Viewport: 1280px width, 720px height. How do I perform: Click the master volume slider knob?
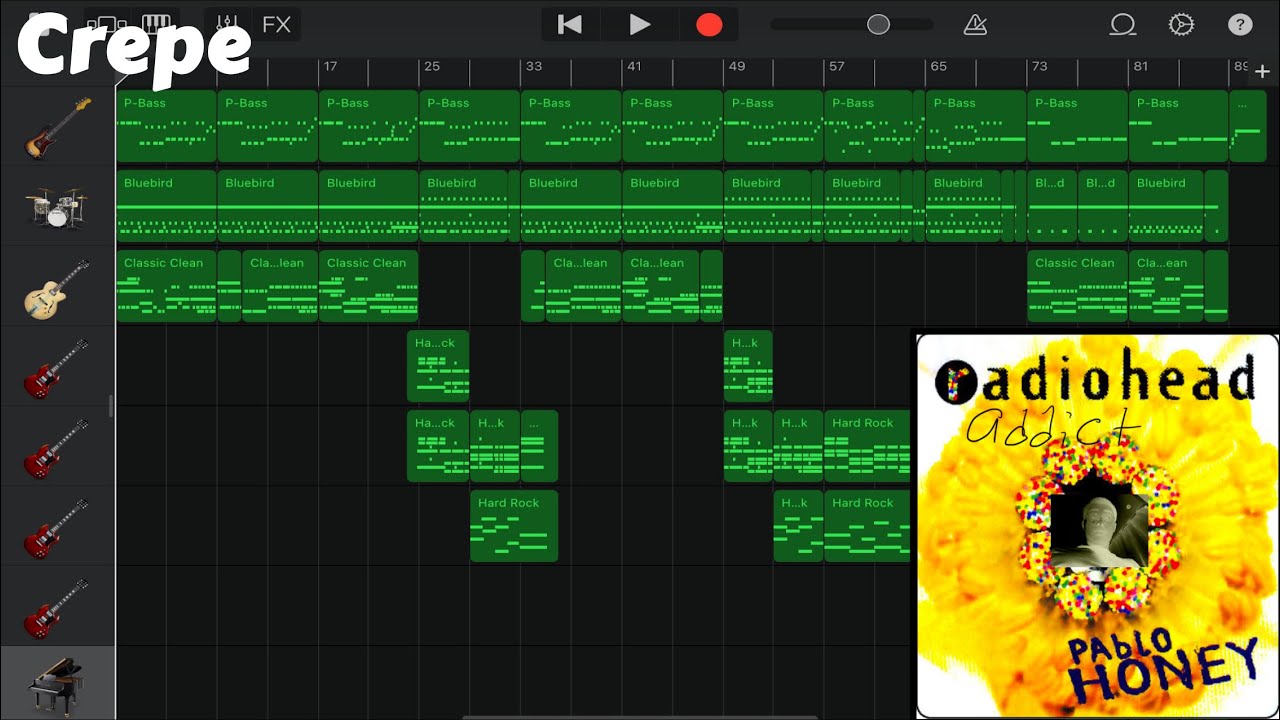point(878,25)
